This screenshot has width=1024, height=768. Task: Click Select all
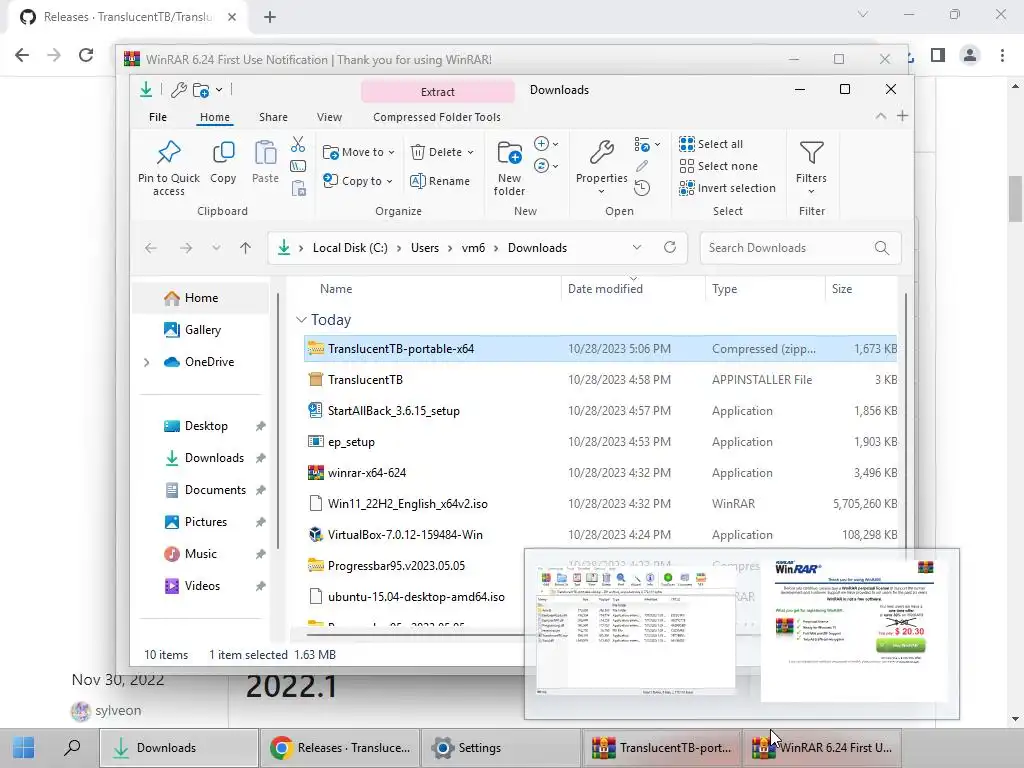(x=711, y=144)
